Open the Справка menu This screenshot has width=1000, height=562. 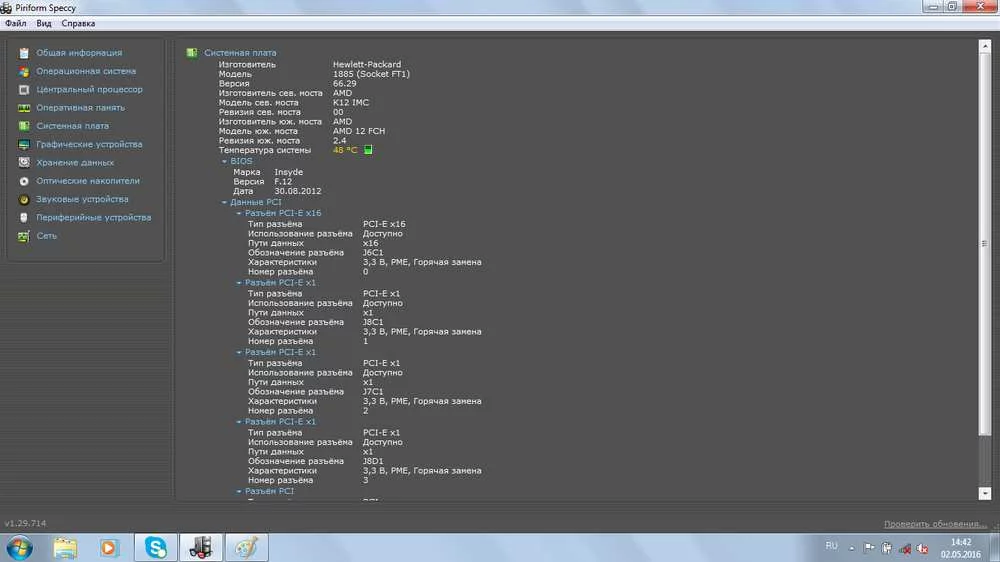78,24
